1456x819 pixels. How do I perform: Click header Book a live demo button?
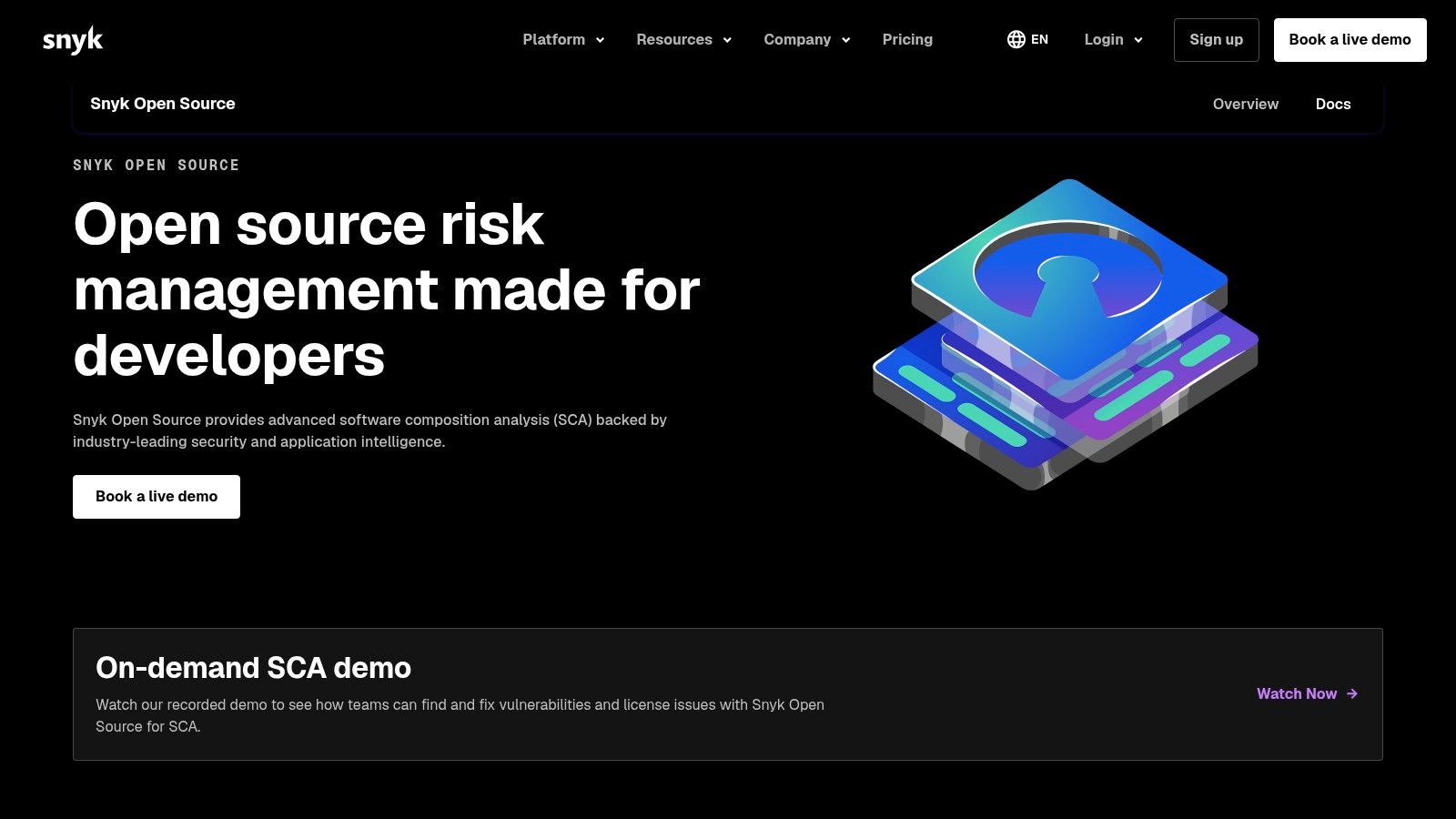tap(1350, 40)
